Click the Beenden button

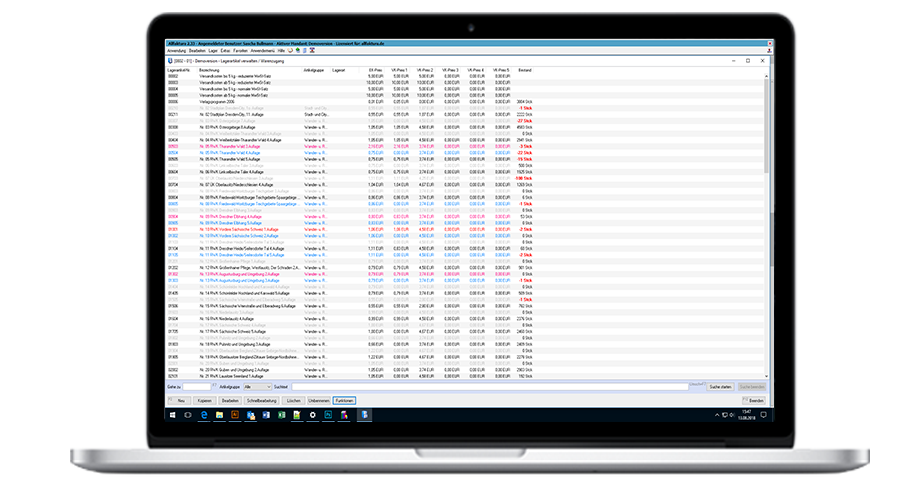tap(755, 399)
